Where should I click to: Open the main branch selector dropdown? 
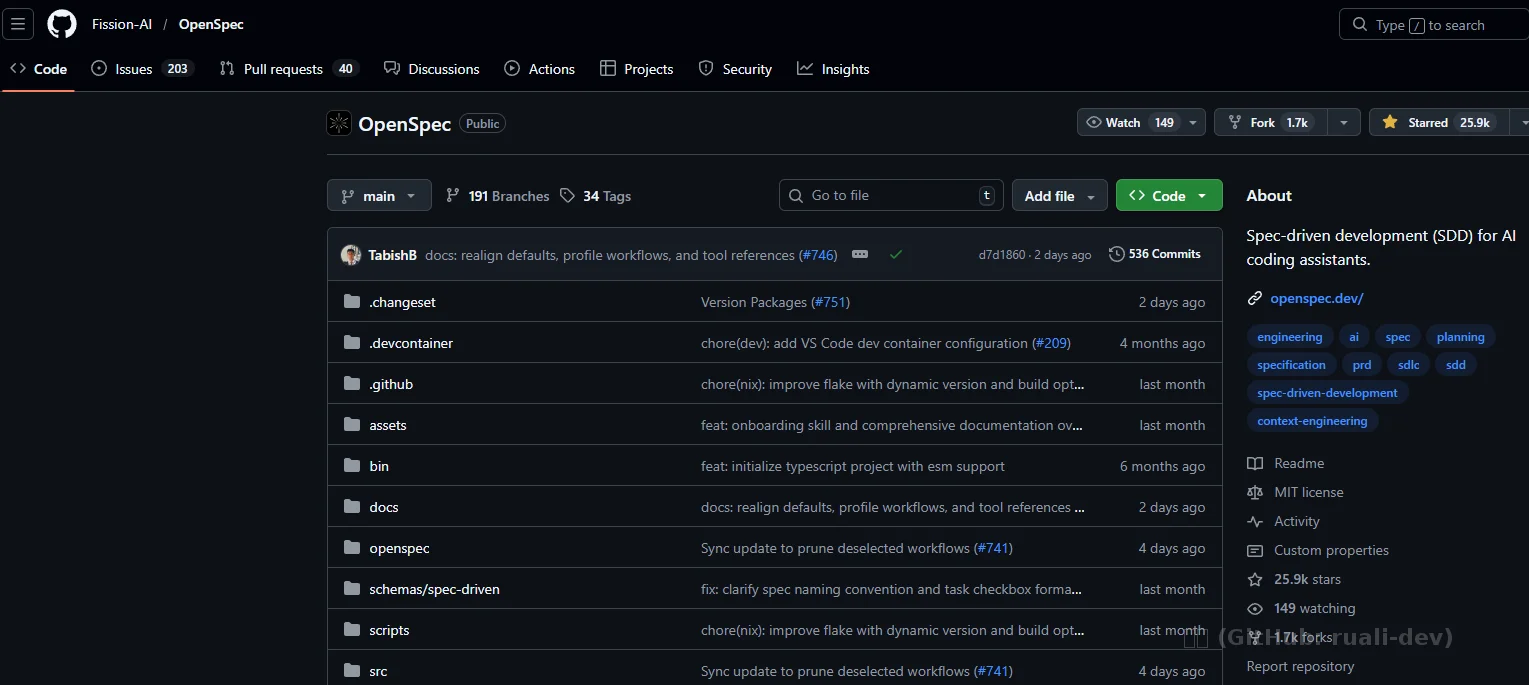379,195
